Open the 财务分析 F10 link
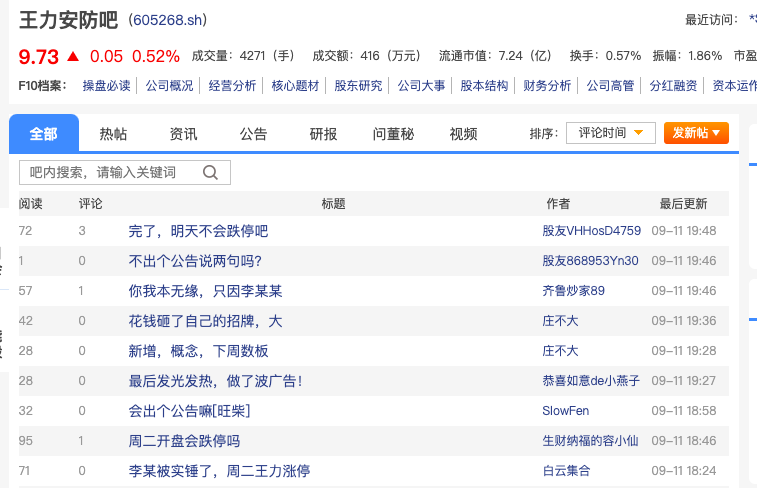 [x=547, y=86]
